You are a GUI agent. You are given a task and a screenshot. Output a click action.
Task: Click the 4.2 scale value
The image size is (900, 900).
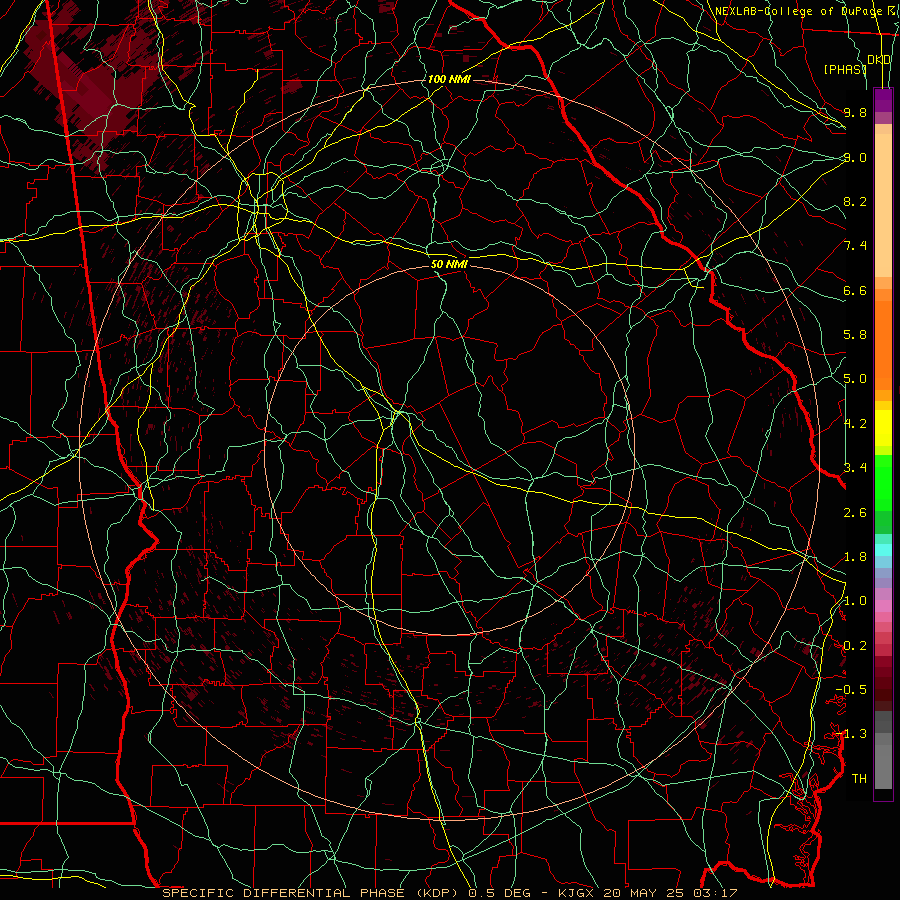click(x=855, y=424)
